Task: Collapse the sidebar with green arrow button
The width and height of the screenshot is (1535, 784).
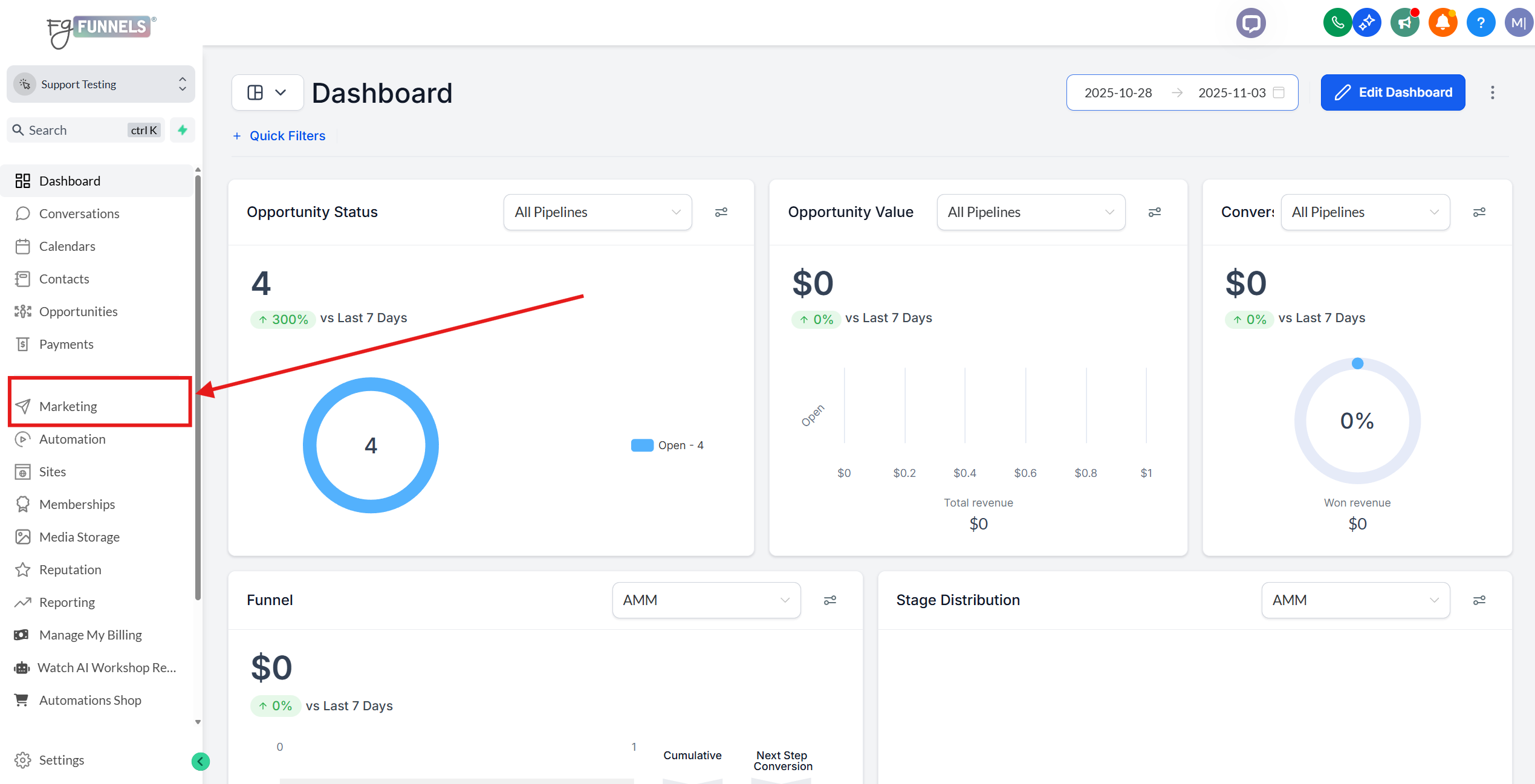Action: pos(201,761)
